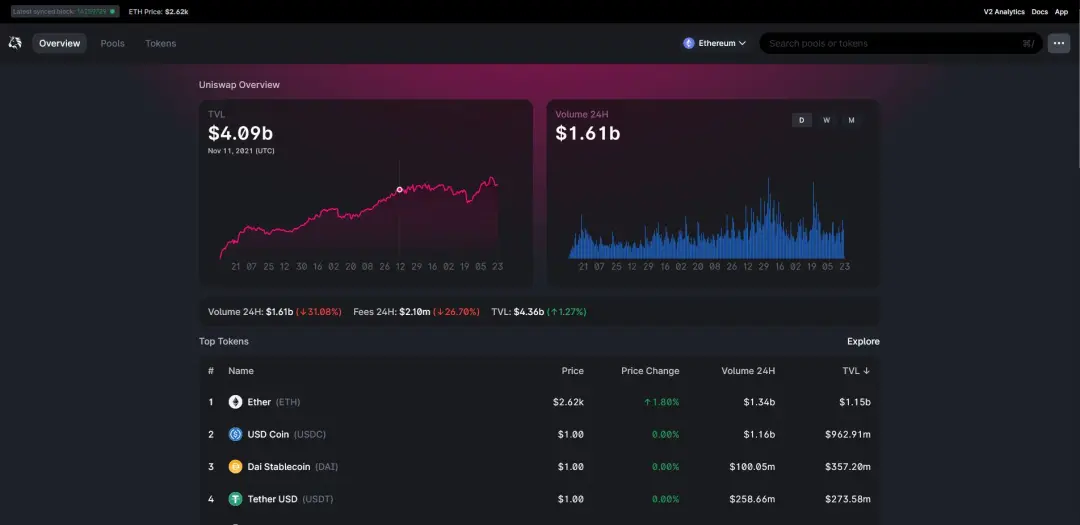Switch to the Pools tab

click(x=112, y=43)
